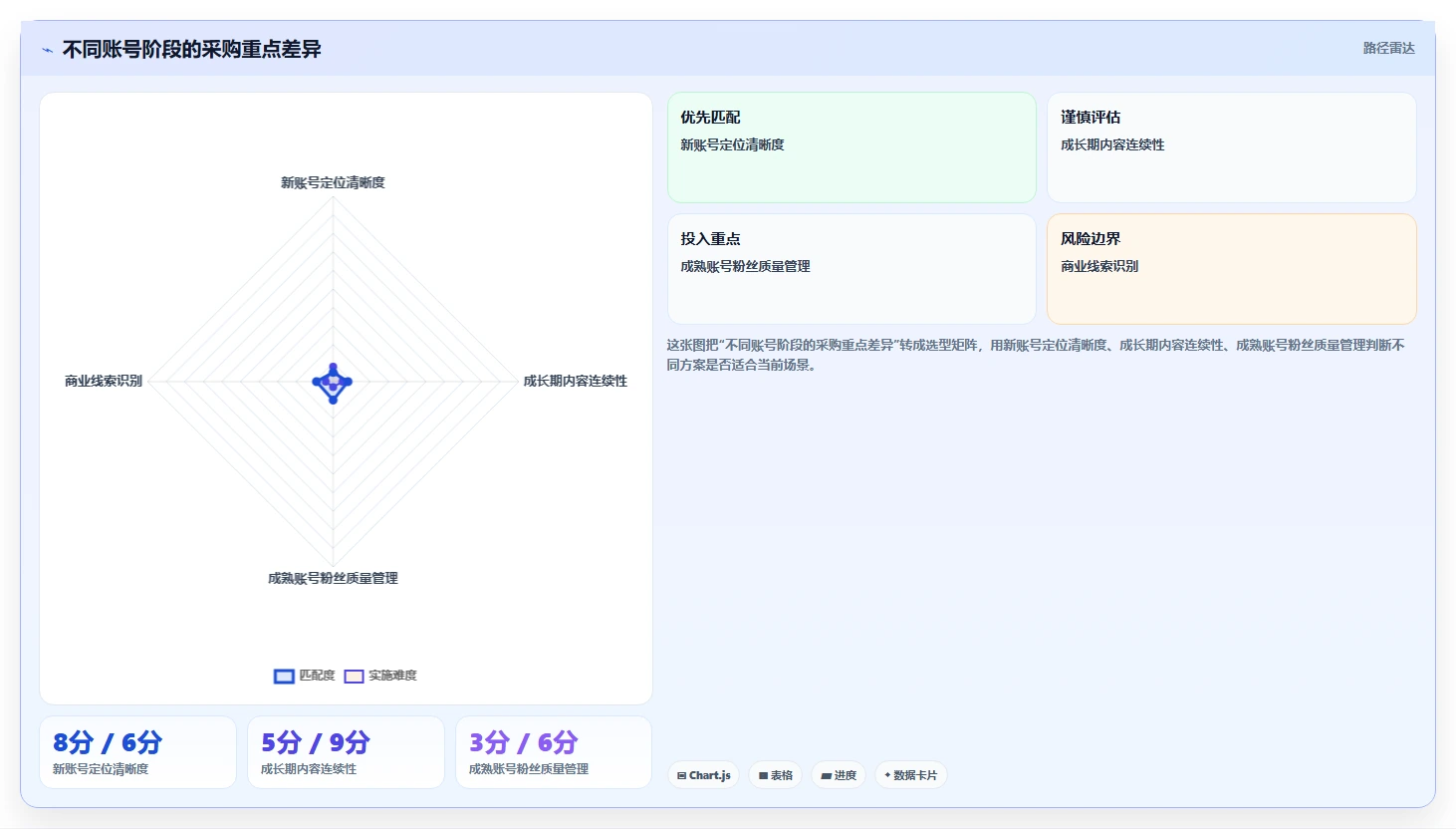Viewport: 1456px width, 829px height.
Task: Open the 优先匹配 card
Action: coord(851,147)
